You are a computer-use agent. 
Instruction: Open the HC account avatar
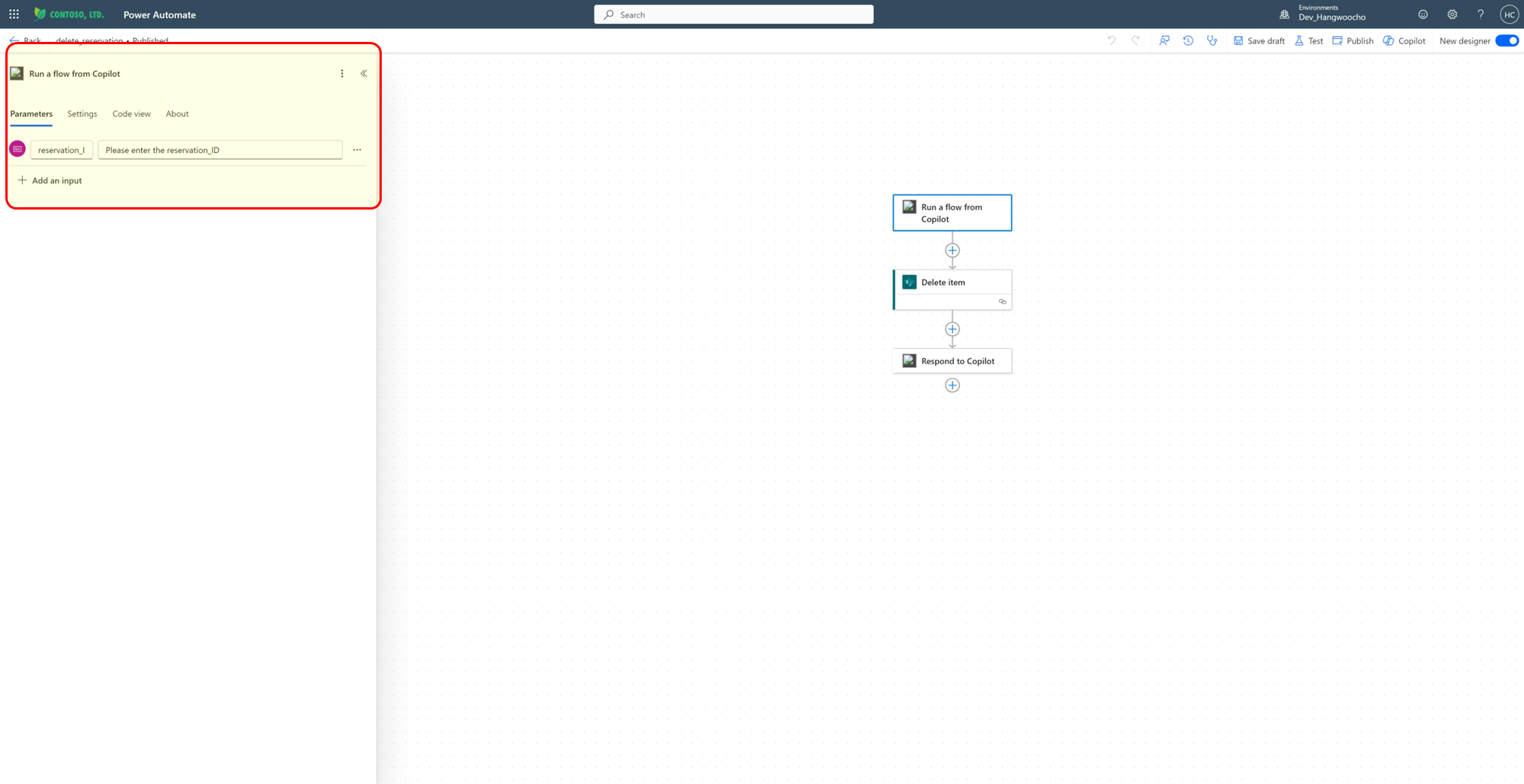(x=1509, y=14)
